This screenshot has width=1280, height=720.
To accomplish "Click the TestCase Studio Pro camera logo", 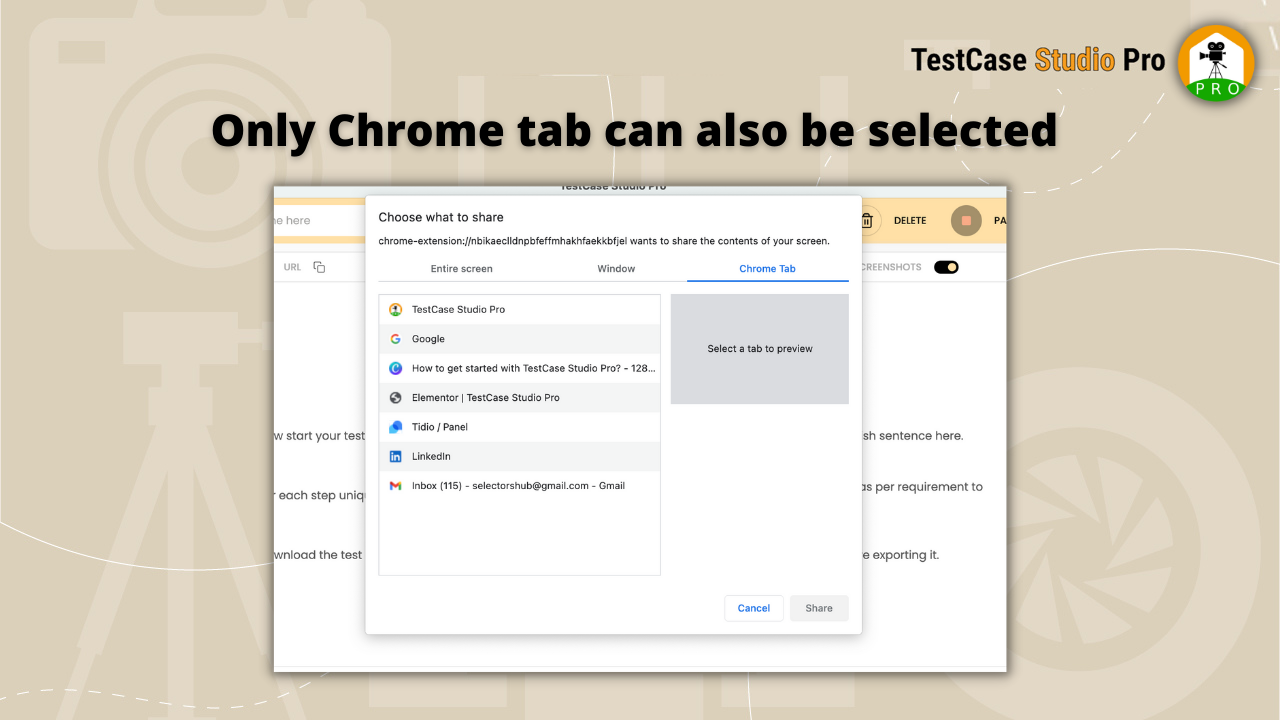I will [1216, 62].
